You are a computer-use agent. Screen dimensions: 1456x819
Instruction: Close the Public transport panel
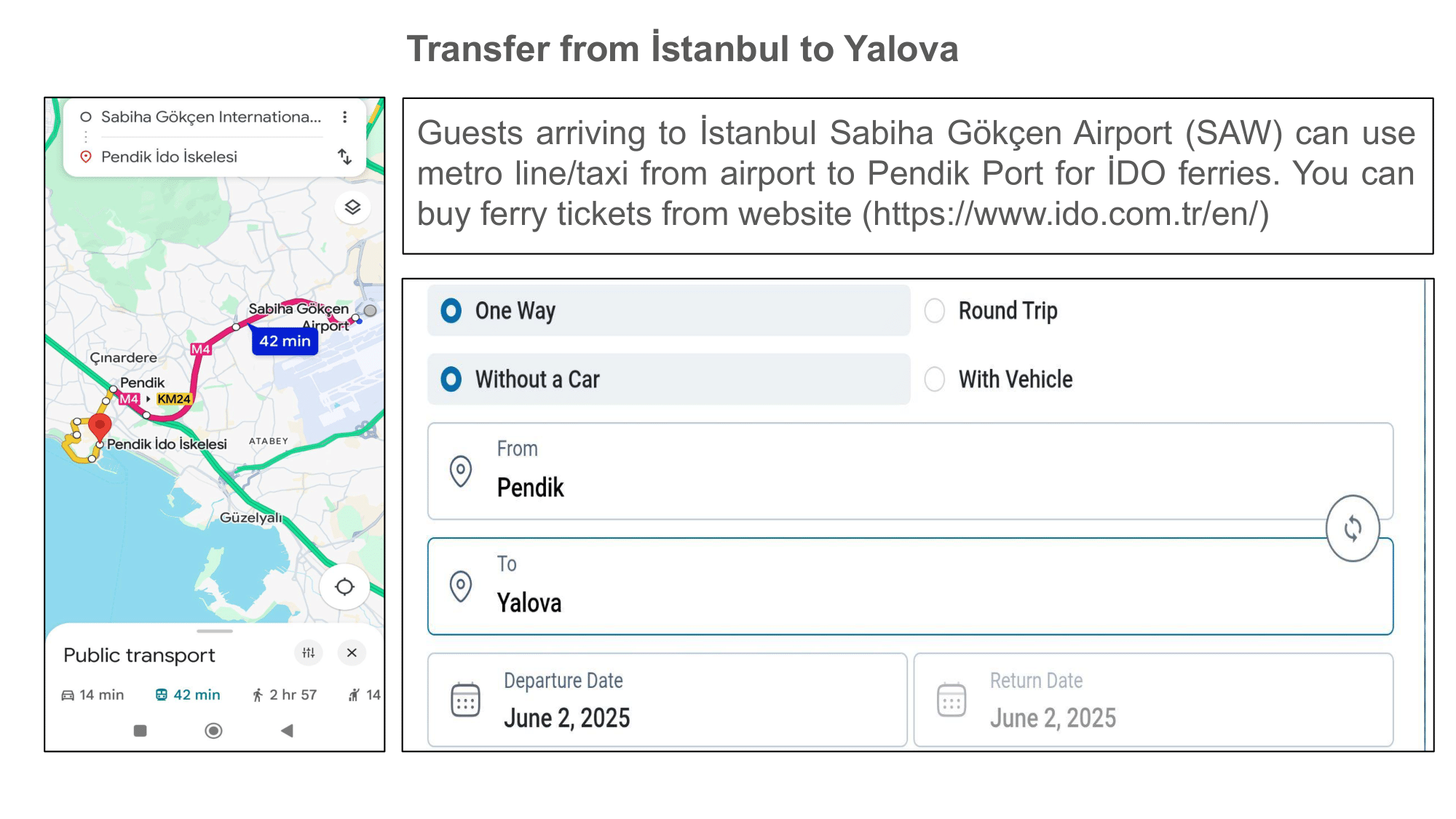click(352, 653)
